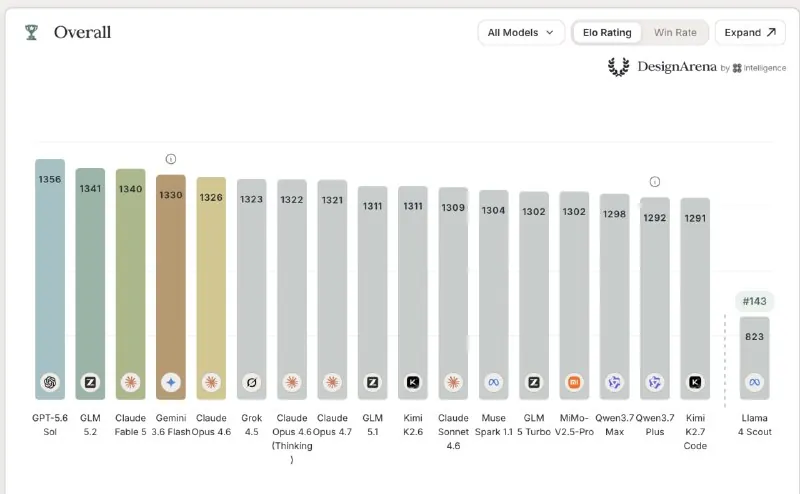The image size is (800, 494).
Task: Click the Gemini star icon on 3.6 Flash bar
Action: 171,382
